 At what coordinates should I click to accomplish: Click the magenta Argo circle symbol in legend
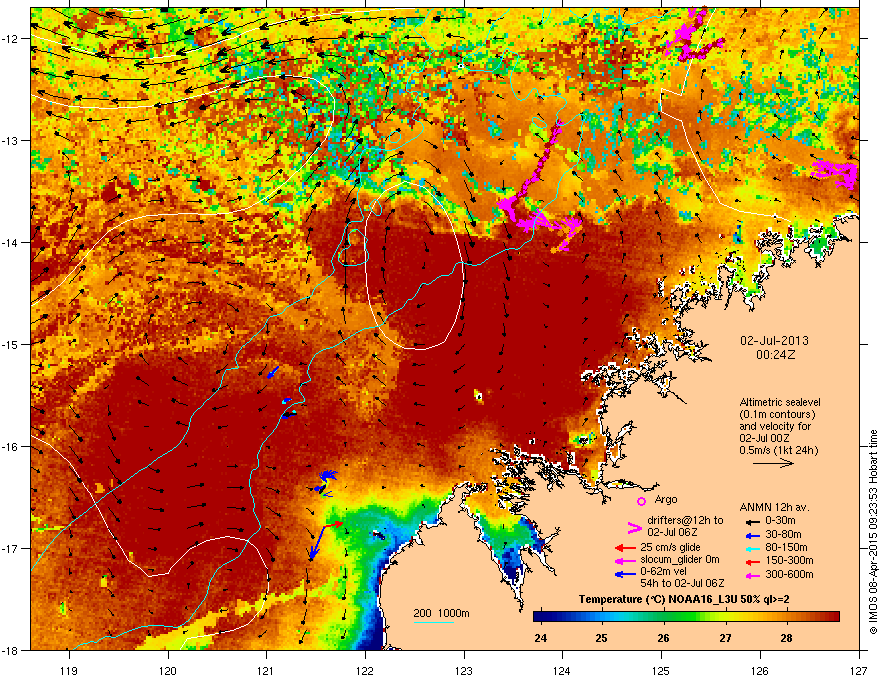tap(641, 501)
